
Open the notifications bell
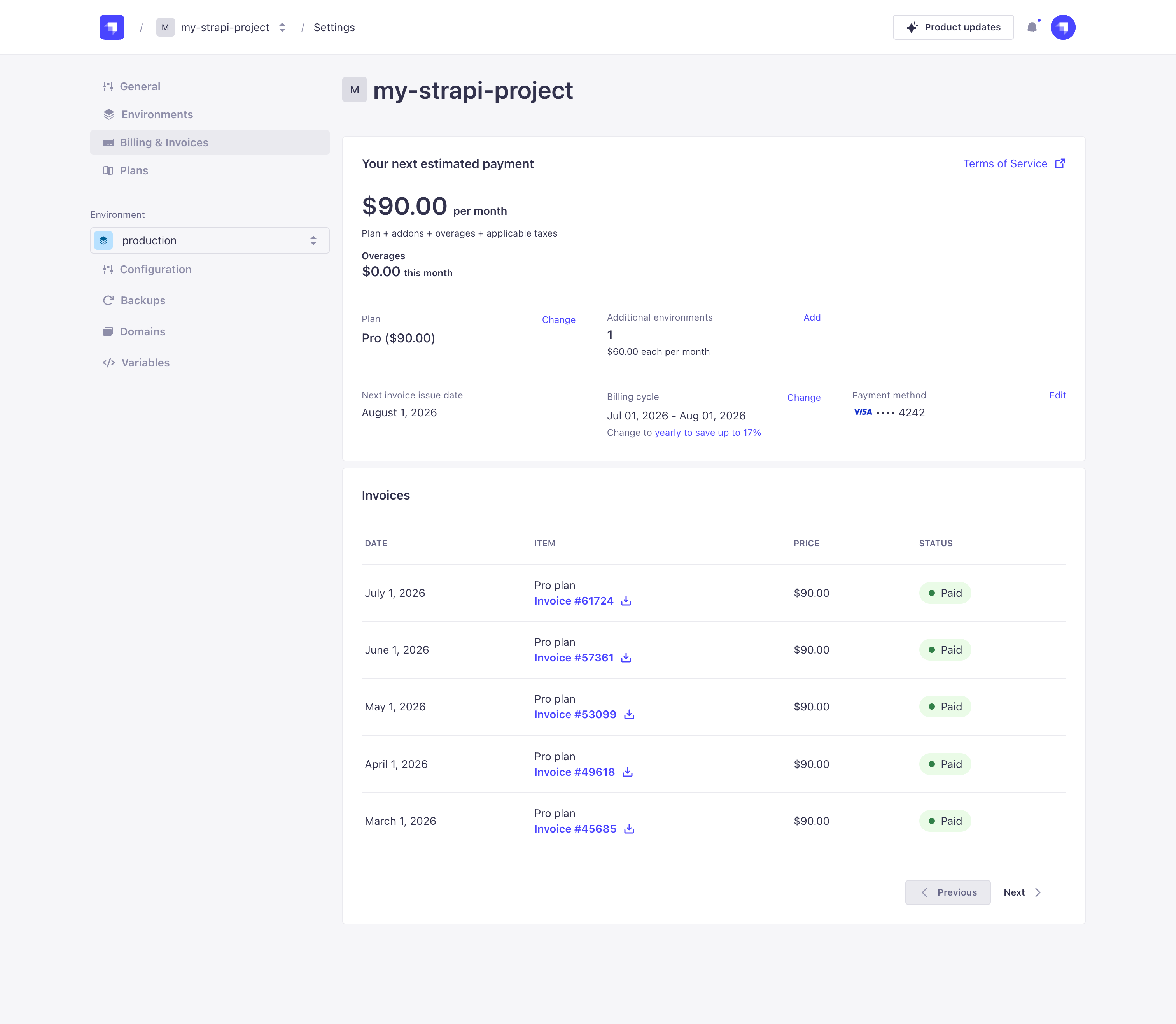point(1032,27)
